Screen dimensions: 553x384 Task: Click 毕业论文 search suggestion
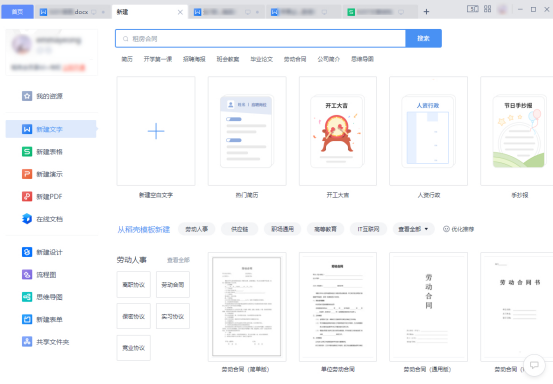(x=261, y=59)
